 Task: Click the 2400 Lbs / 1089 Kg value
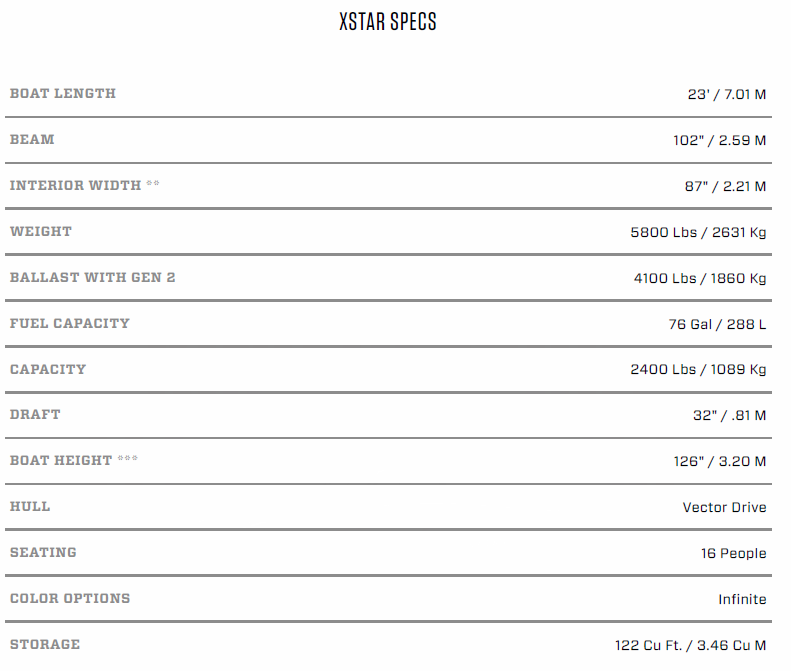coord(698,370)
